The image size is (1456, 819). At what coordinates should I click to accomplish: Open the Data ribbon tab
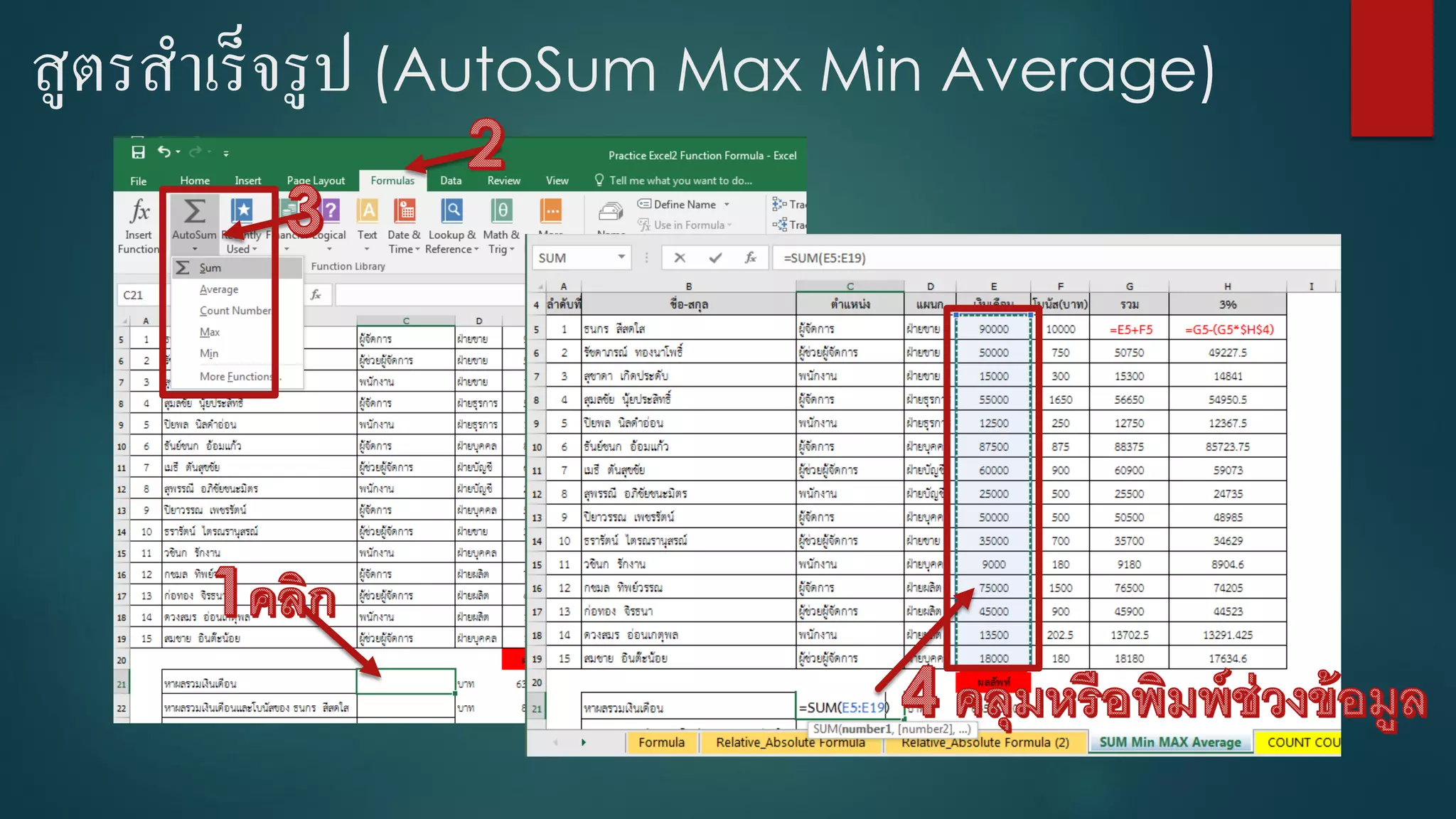click(x=451, y=181)
